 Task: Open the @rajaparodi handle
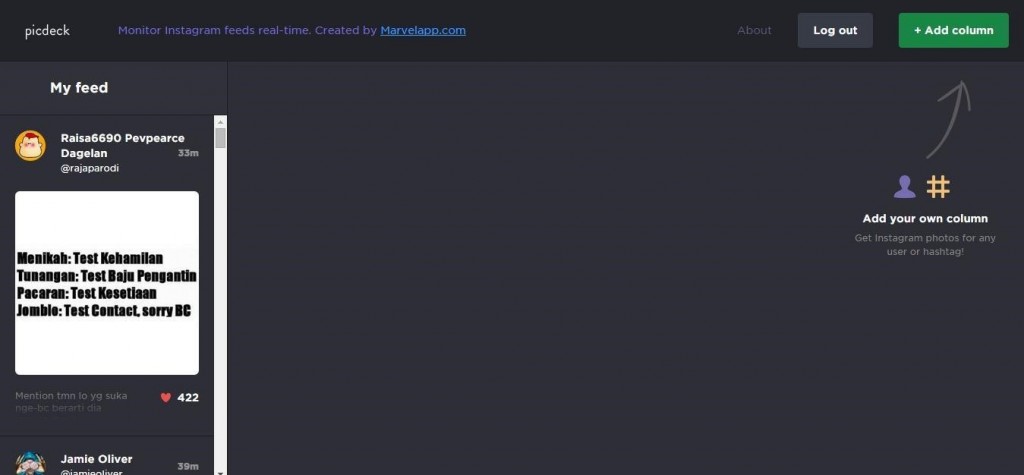[89, 168]
